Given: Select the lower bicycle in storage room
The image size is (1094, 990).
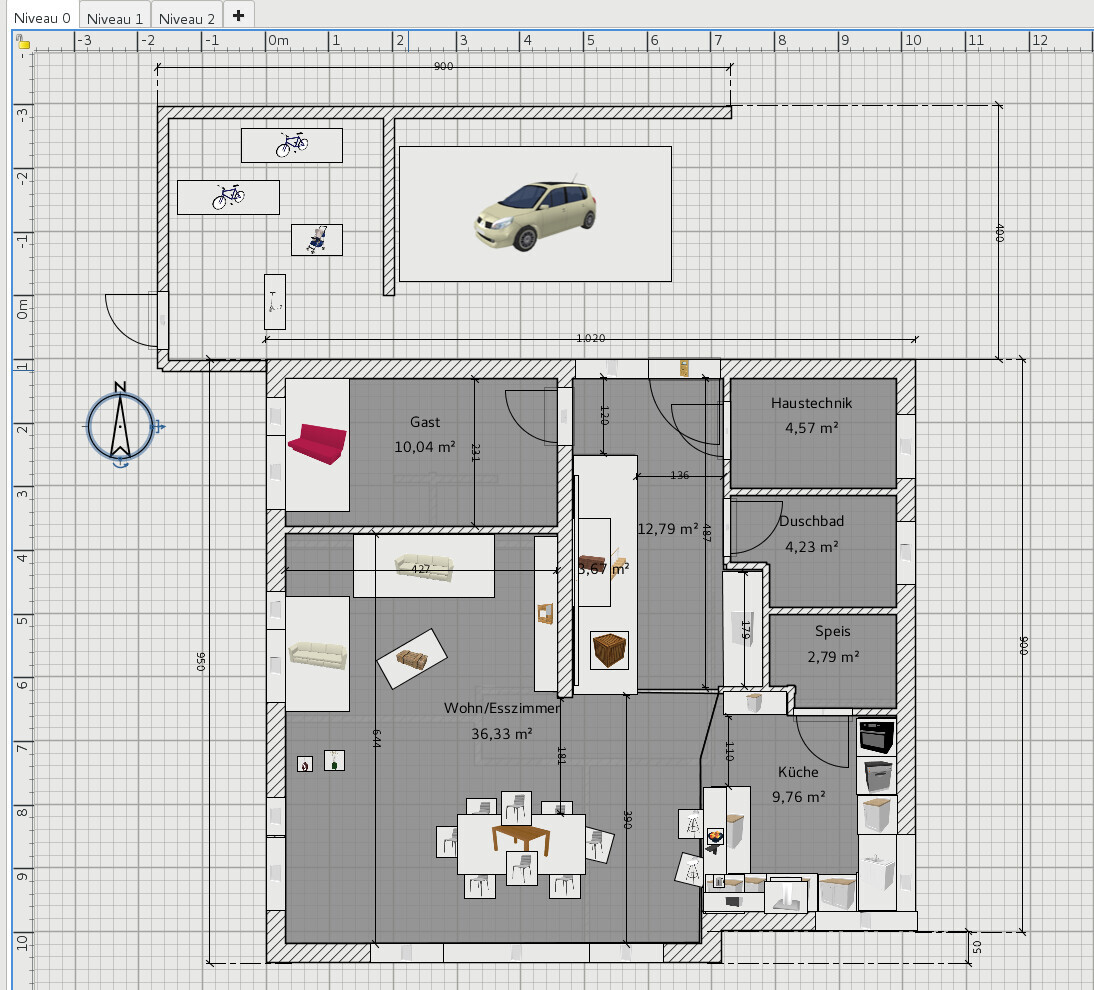Looking at the screenshot, I should (228, 197).
